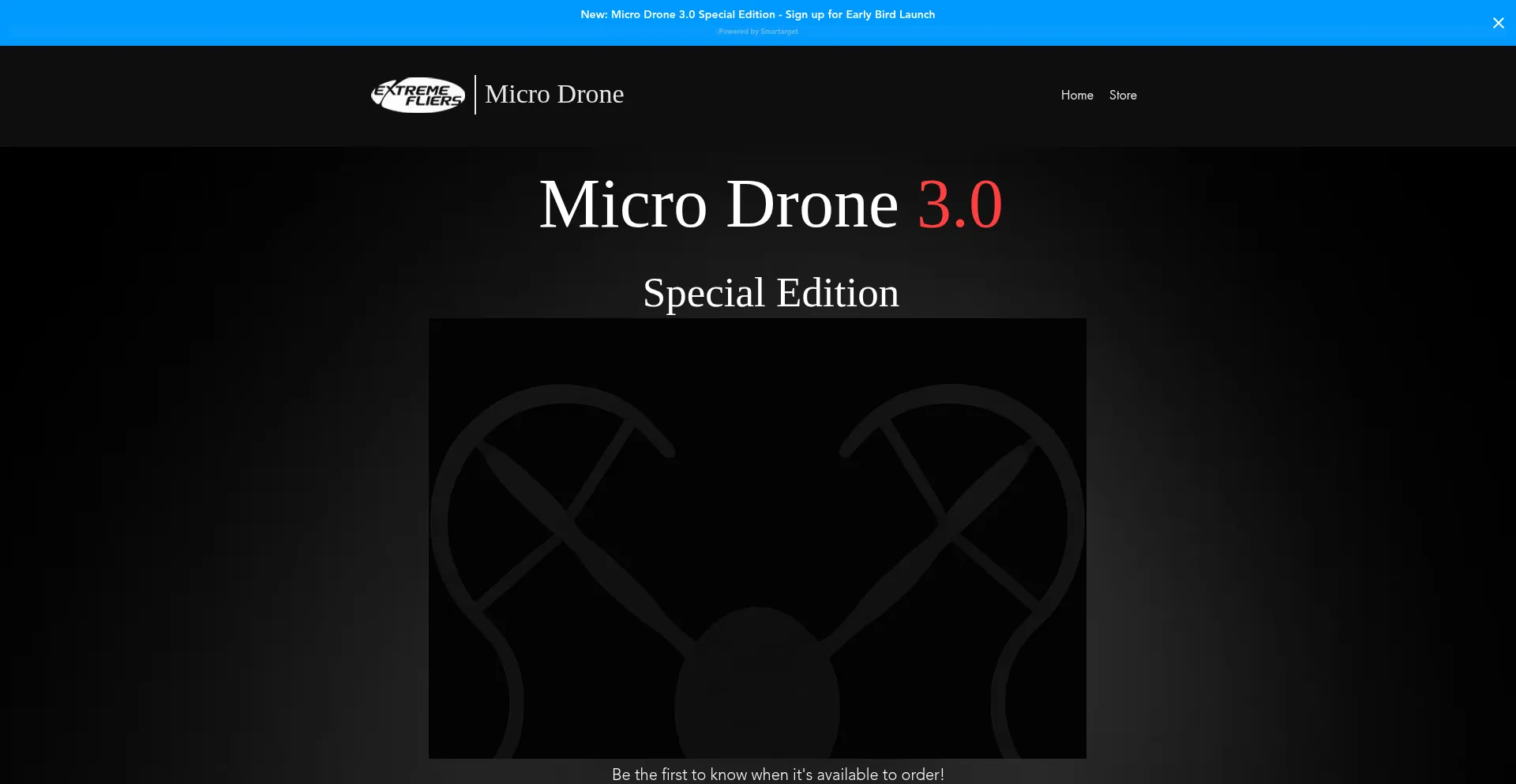
Task: Follow the Powered by Smartarget link
Action: pyautogui.click(x=758, y=32)
